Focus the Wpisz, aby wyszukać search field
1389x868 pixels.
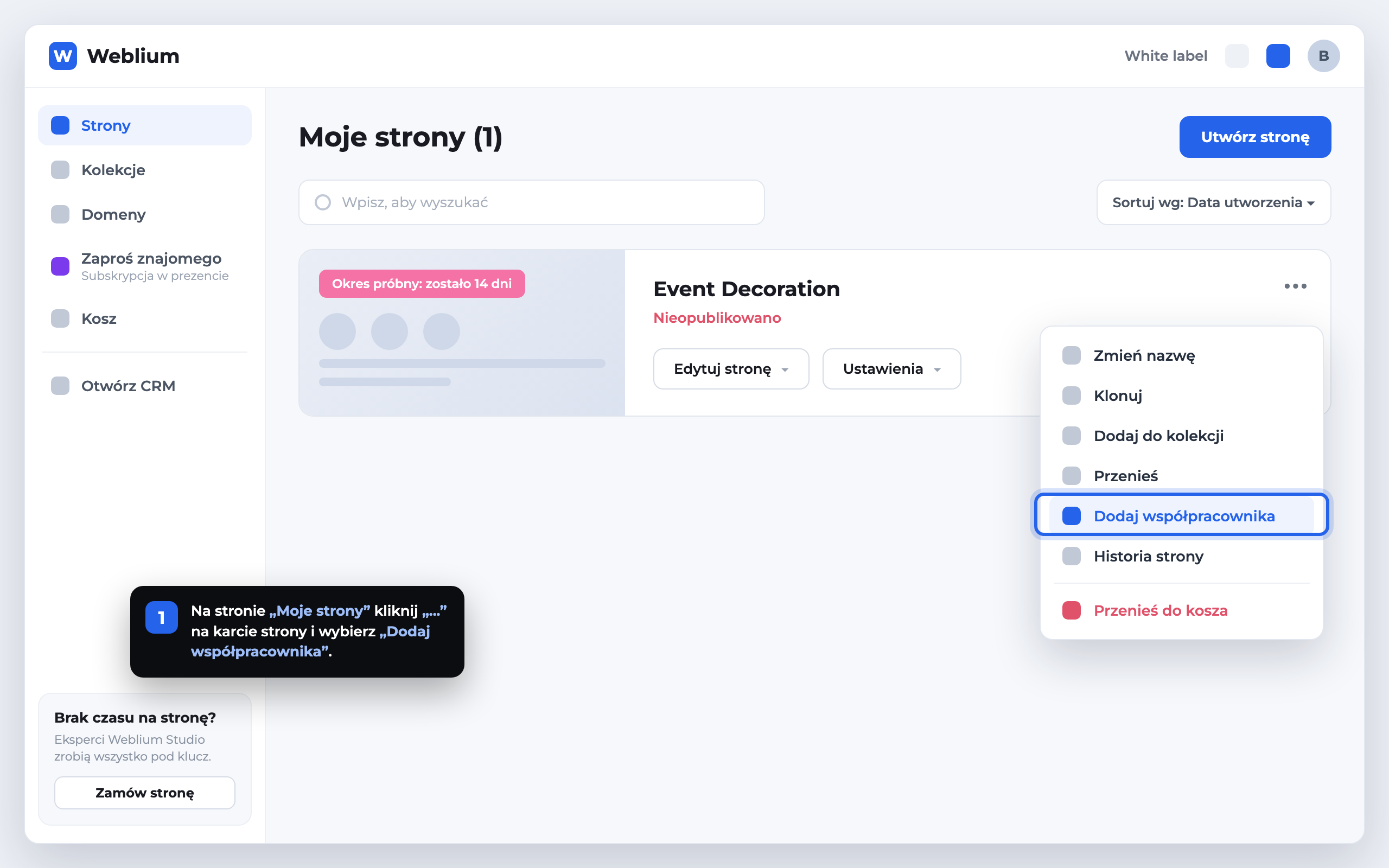(x=532, y=202)
